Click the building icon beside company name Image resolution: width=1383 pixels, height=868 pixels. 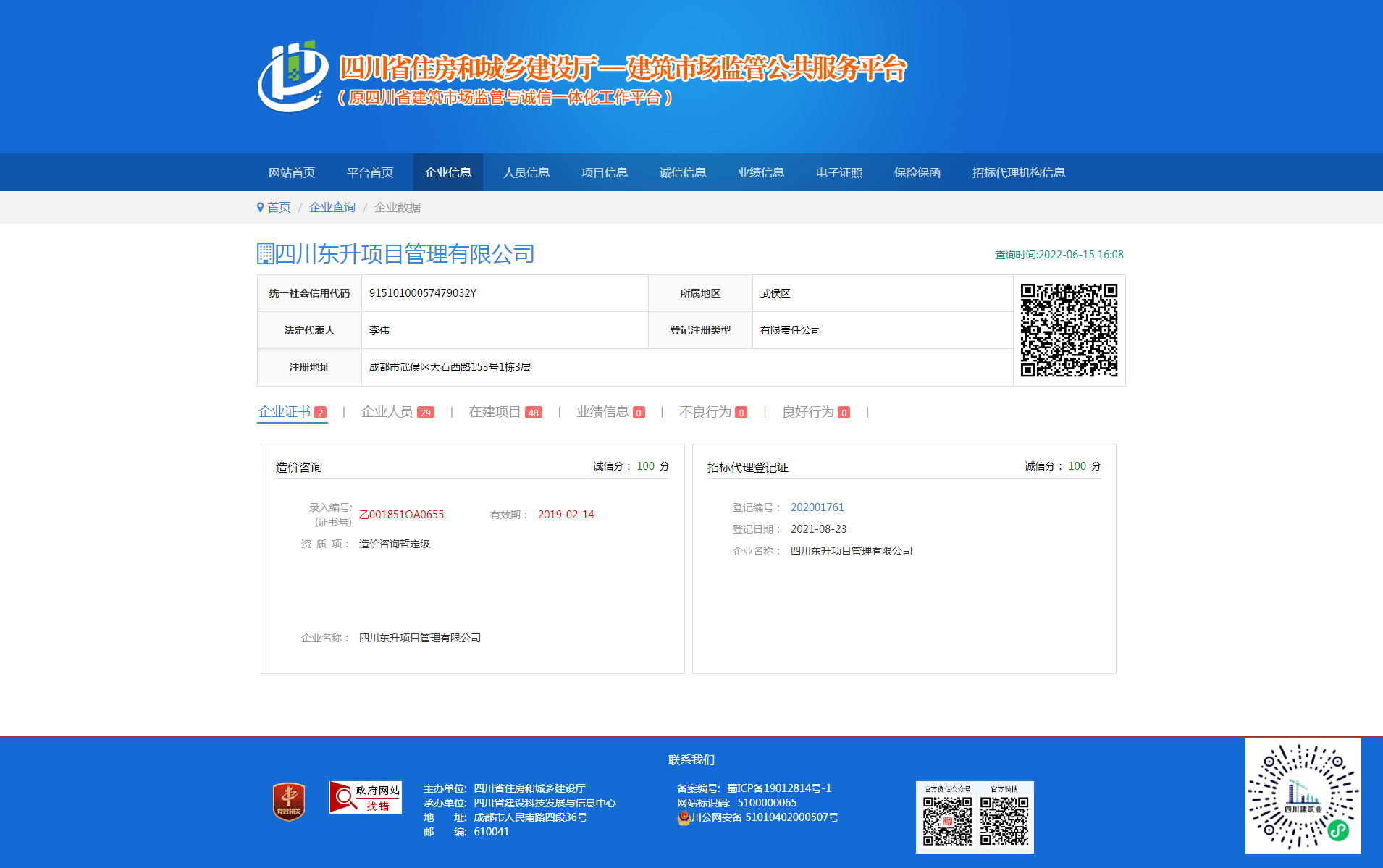(x=265, y=254)
